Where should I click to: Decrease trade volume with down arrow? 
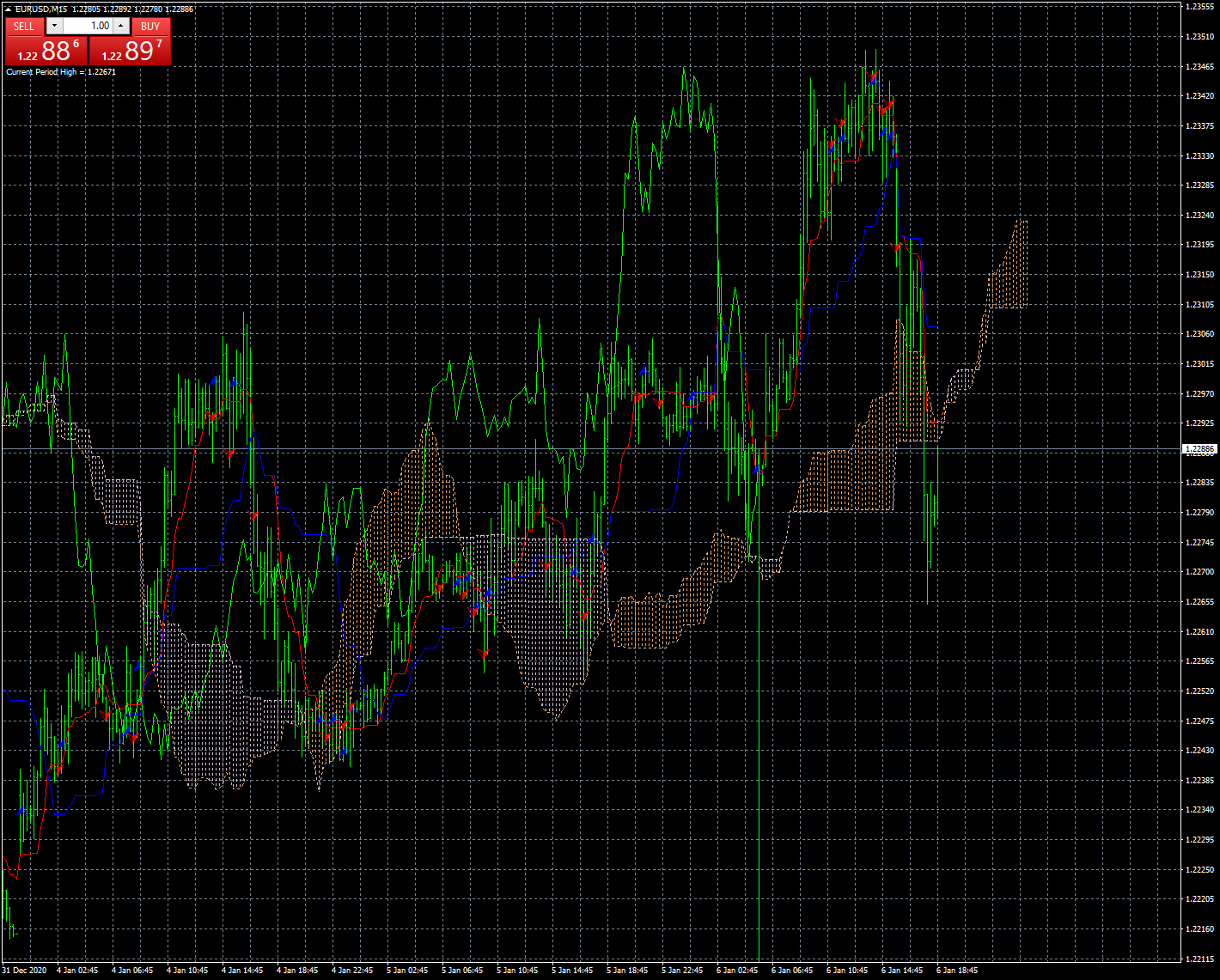tap(54, 27)
